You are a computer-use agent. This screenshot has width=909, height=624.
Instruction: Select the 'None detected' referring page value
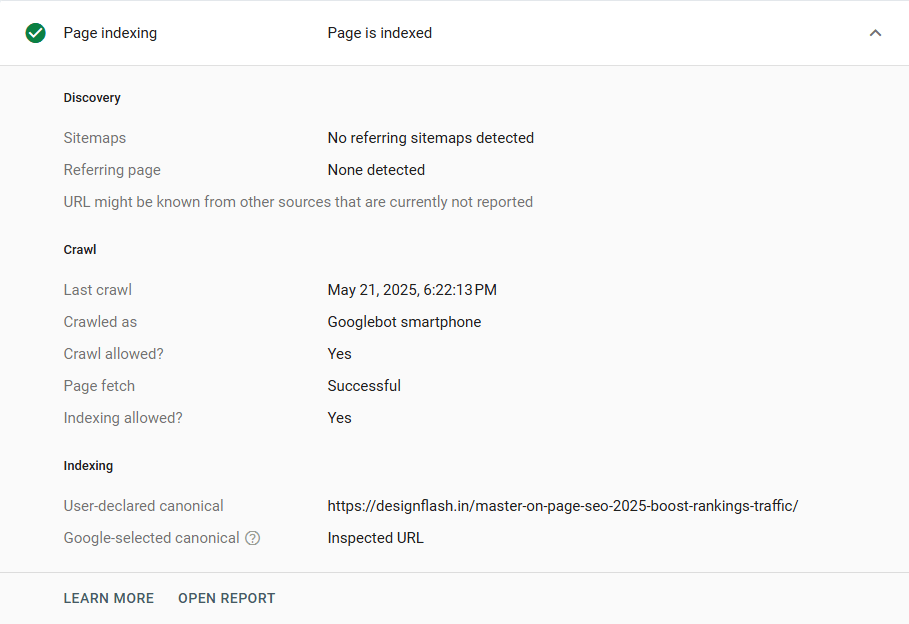[376, 170]
